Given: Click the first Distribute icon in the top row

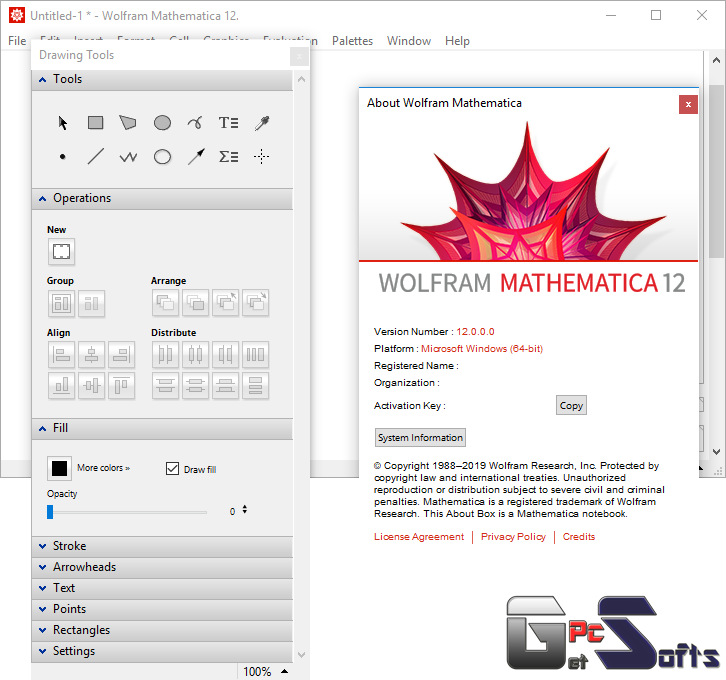Looking at the screenshot, I should [165, 355].
